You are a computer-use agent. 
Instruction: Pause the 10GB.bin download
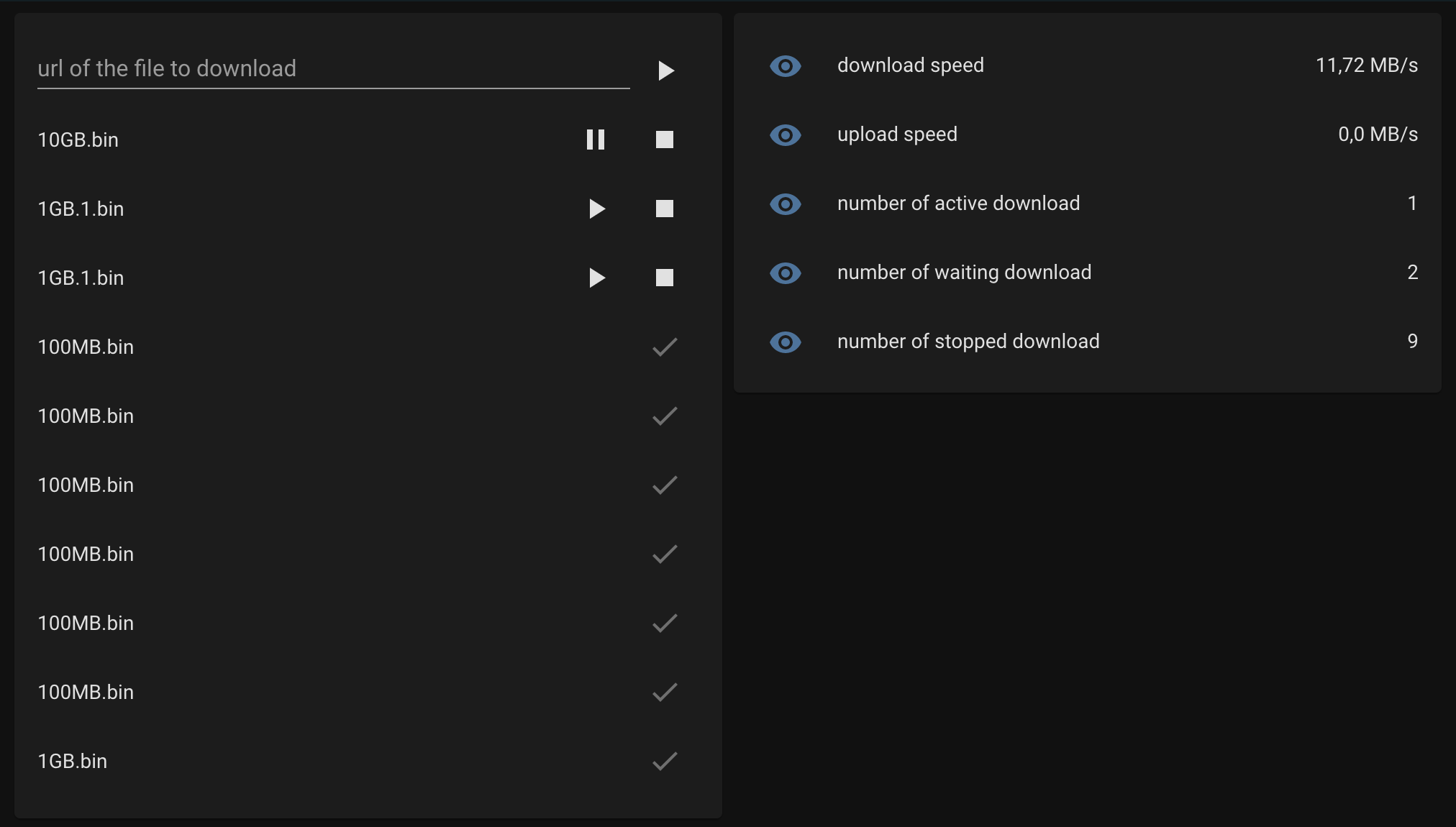[596, 140]
